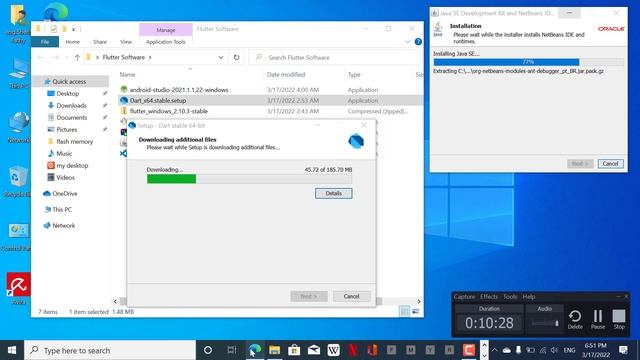640x360 pixels.
Task: Open Cortana circle on taskbar
Action: point(208,350)
